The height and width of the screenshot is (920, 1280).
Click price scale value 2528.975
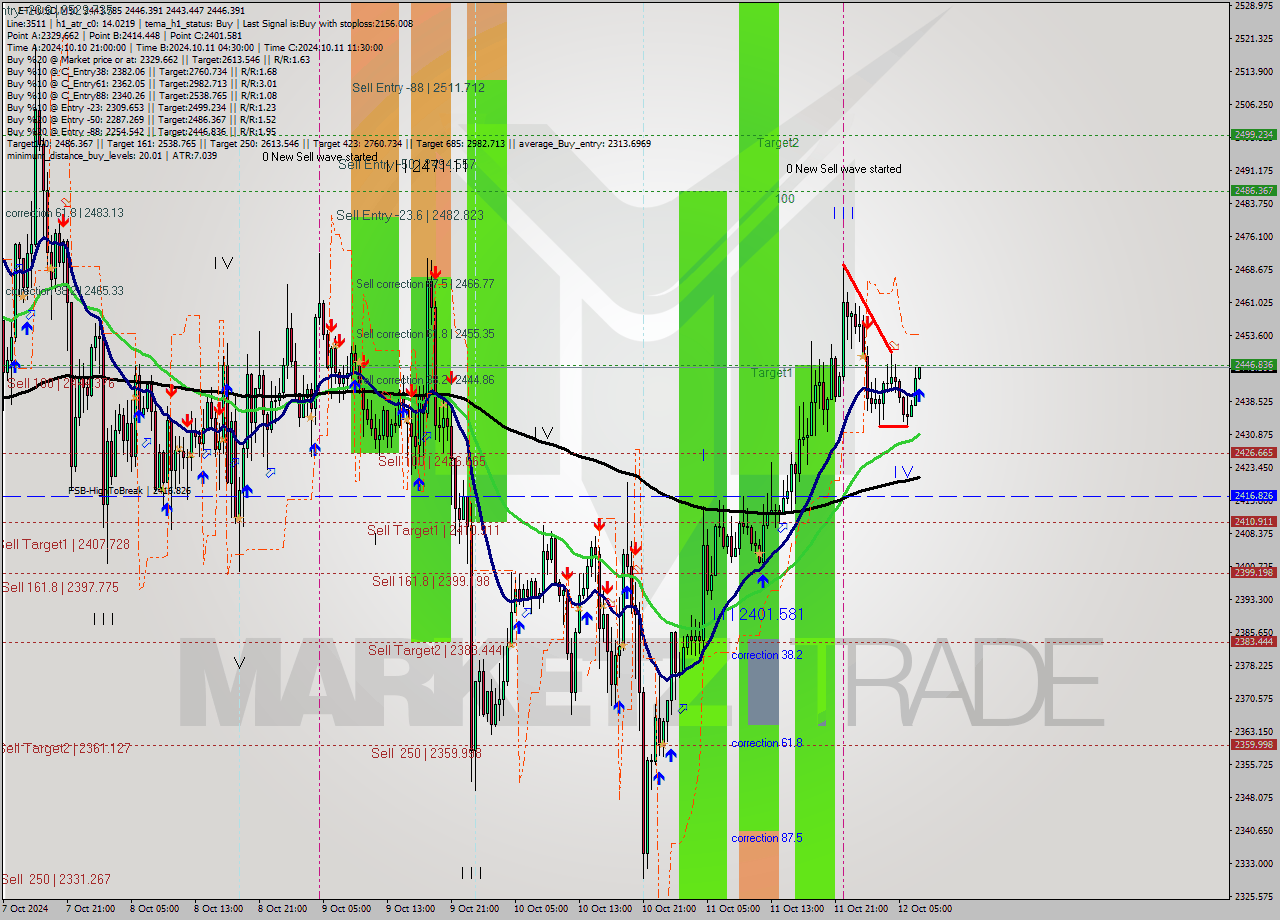[1253, 6]
